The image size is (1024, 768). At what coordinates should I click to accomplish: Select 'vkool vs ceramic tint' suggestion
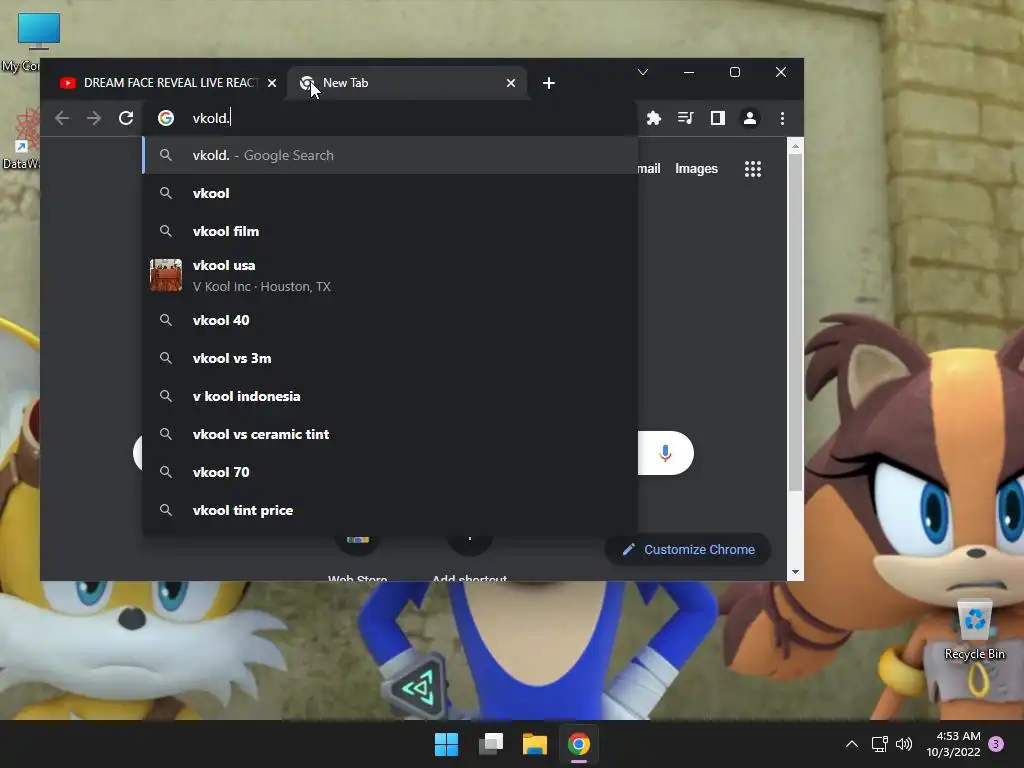tap(390, 434)
